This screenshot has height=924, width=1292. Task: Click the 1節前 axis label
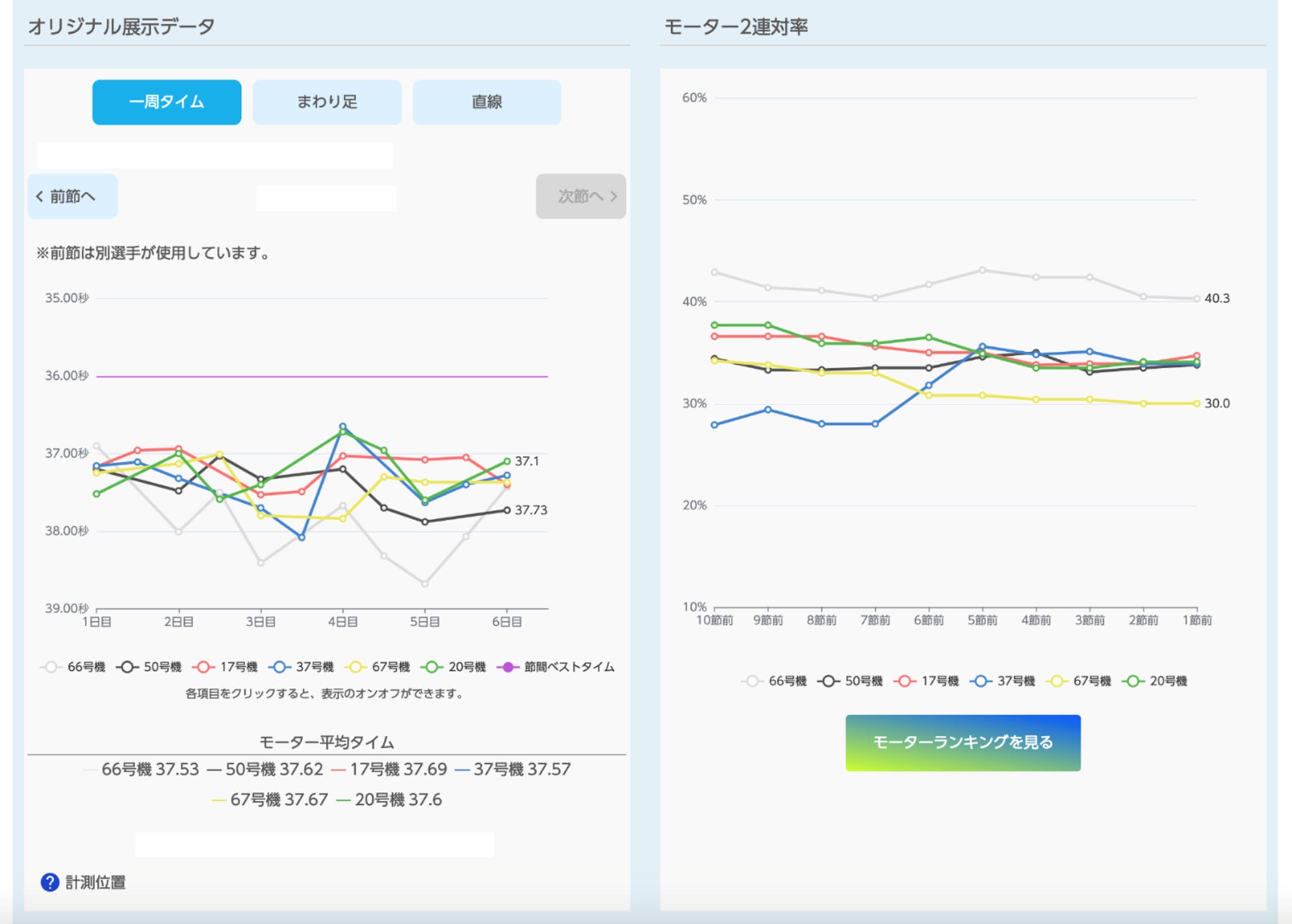tap(1197, 620)
